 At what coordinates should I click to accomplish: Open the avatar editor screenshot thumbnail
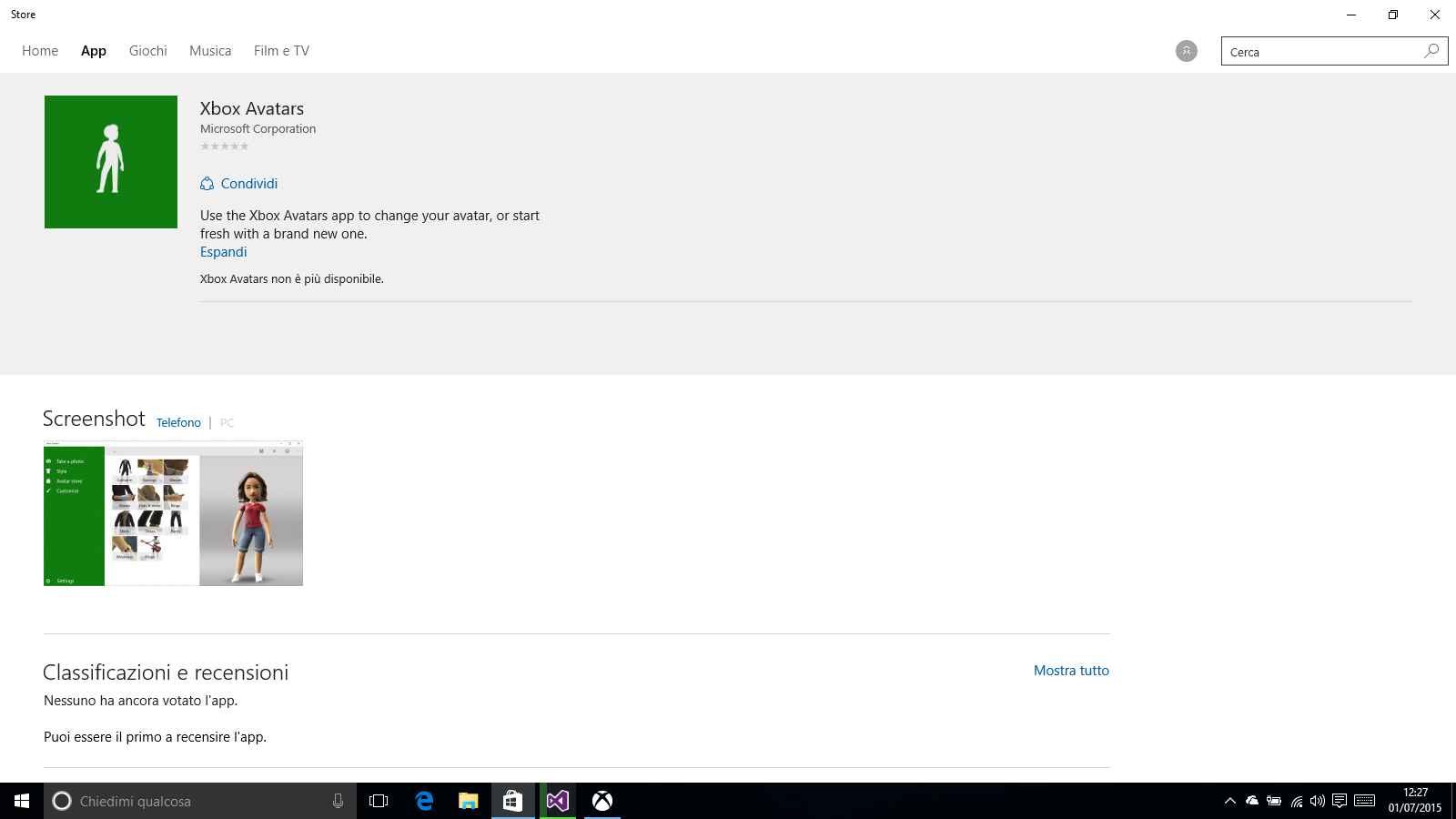(x=173, y=513)
